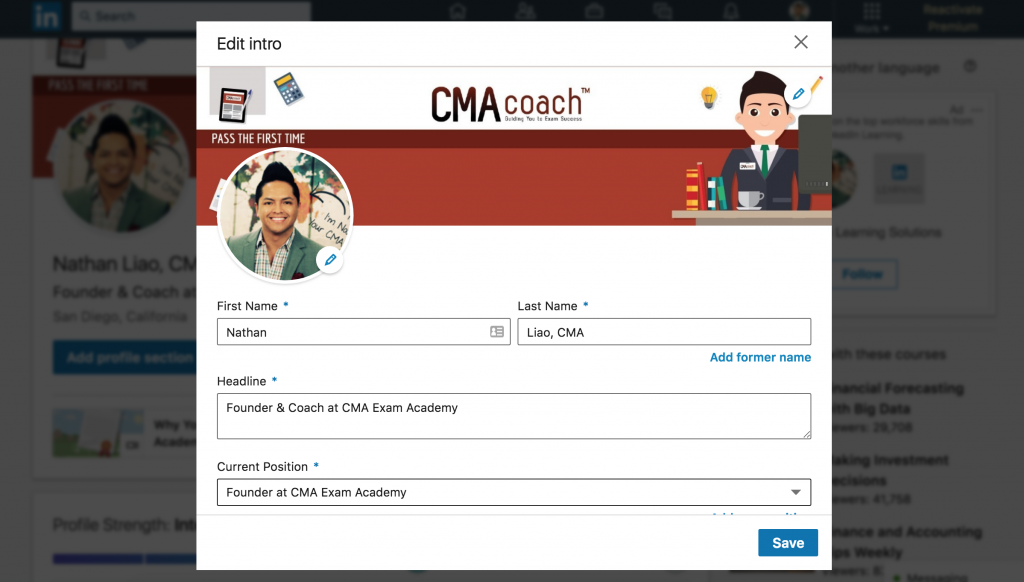The height and width of the screenshot is (582, 1024).
Task: Click the Add former name link
Action: 760,357
